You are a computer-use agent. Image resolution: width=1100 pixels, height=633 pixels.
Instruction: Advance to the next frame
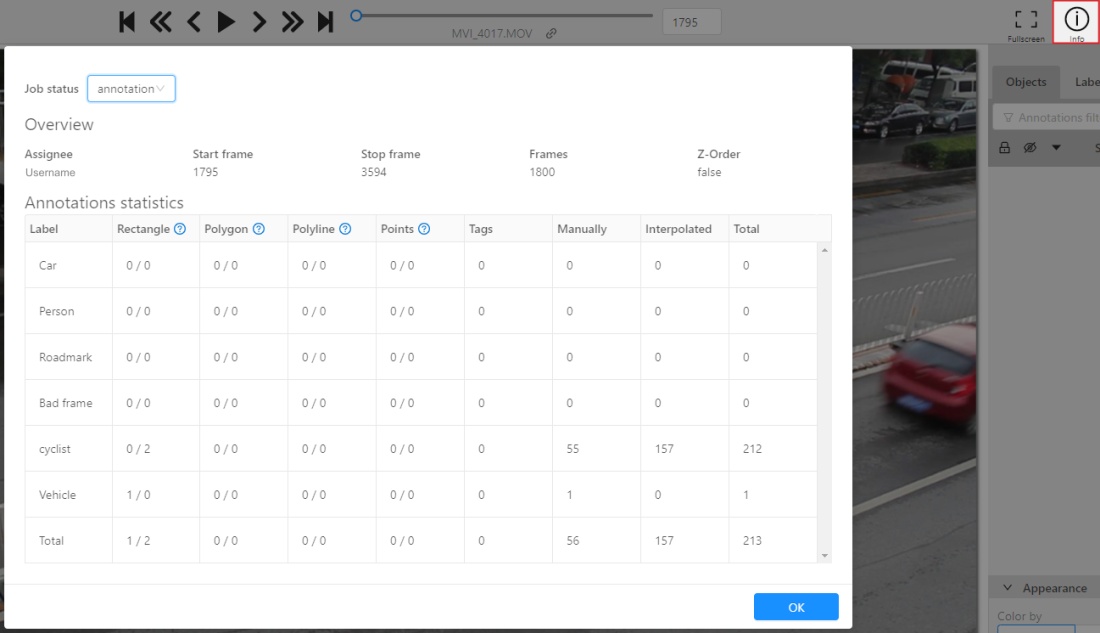259,22
